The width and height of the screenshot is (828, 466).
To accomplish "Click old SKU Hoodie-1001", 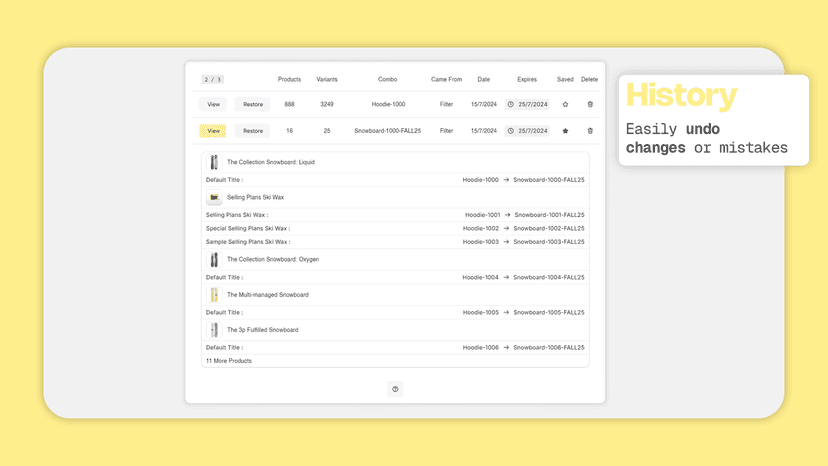I will tap(483, 215).
